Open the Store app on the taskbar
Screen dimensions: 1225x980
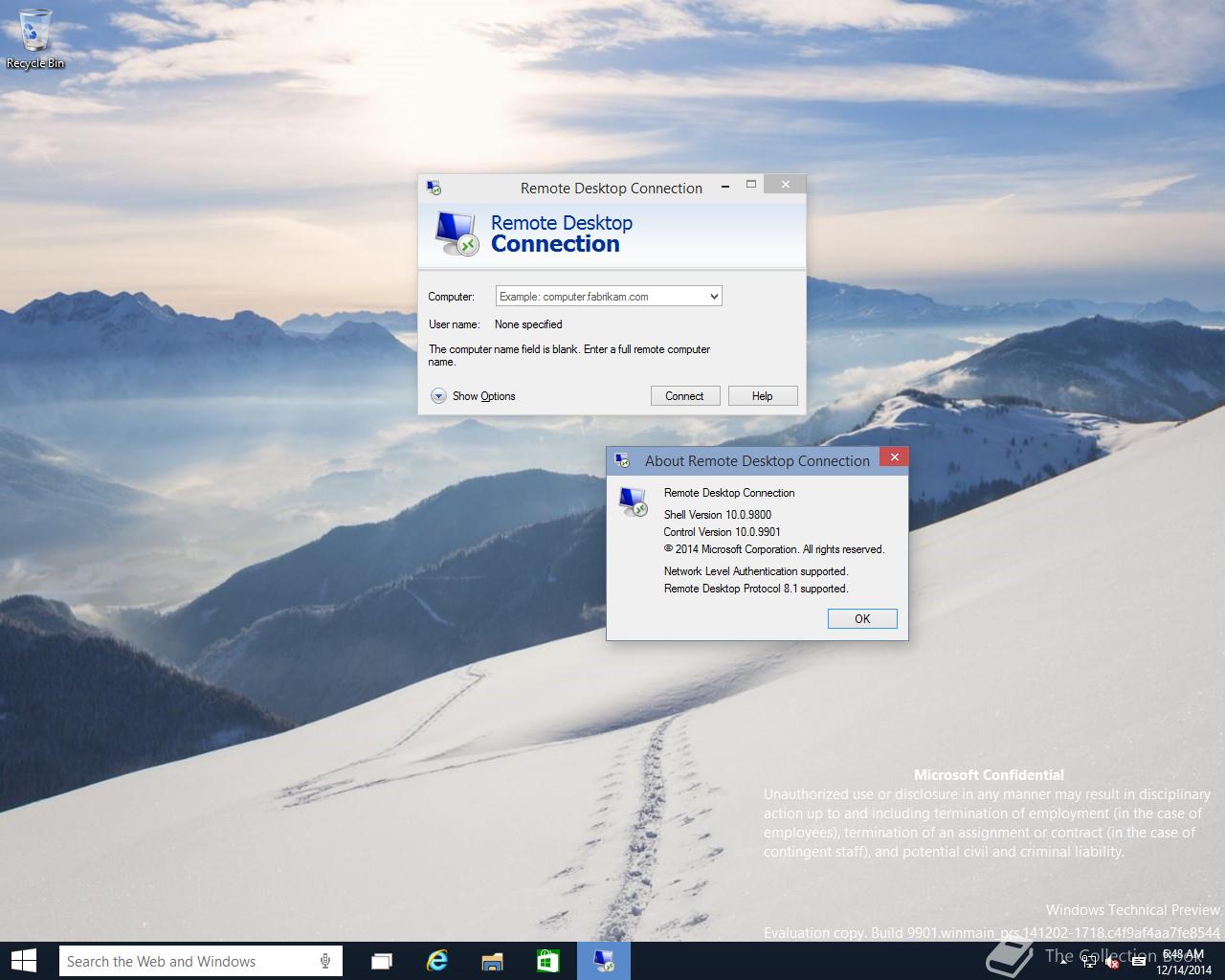pos(547,961)
